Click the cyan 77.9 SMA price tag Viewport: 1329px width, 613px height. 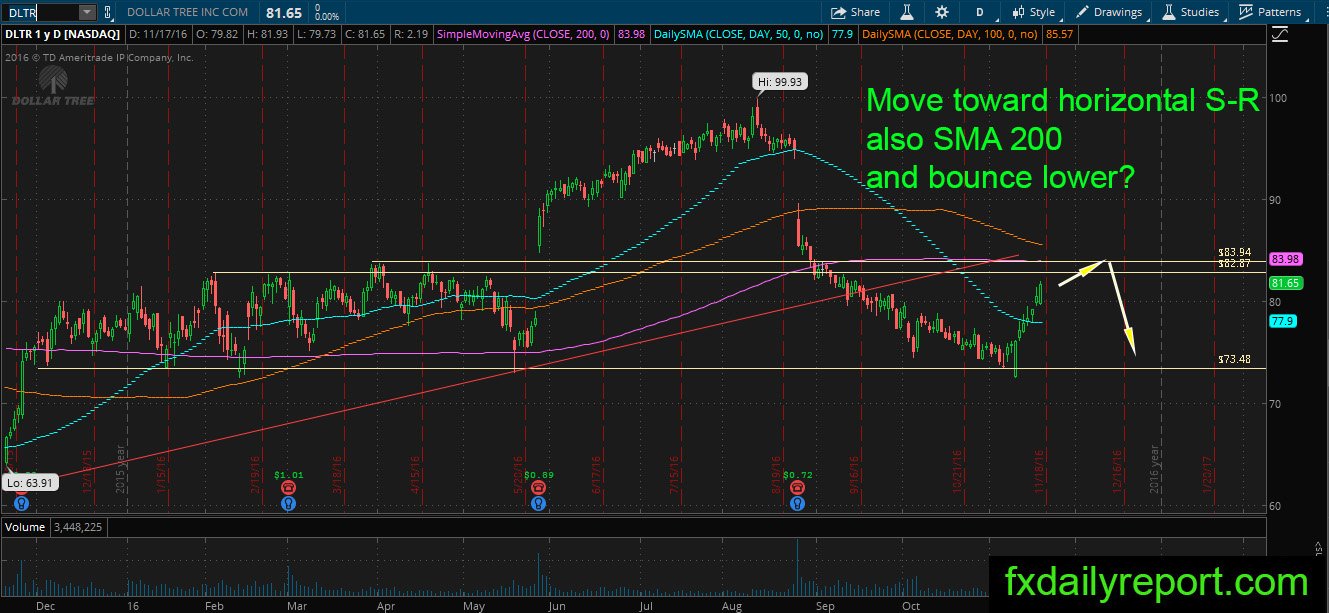coord(1281,321)
